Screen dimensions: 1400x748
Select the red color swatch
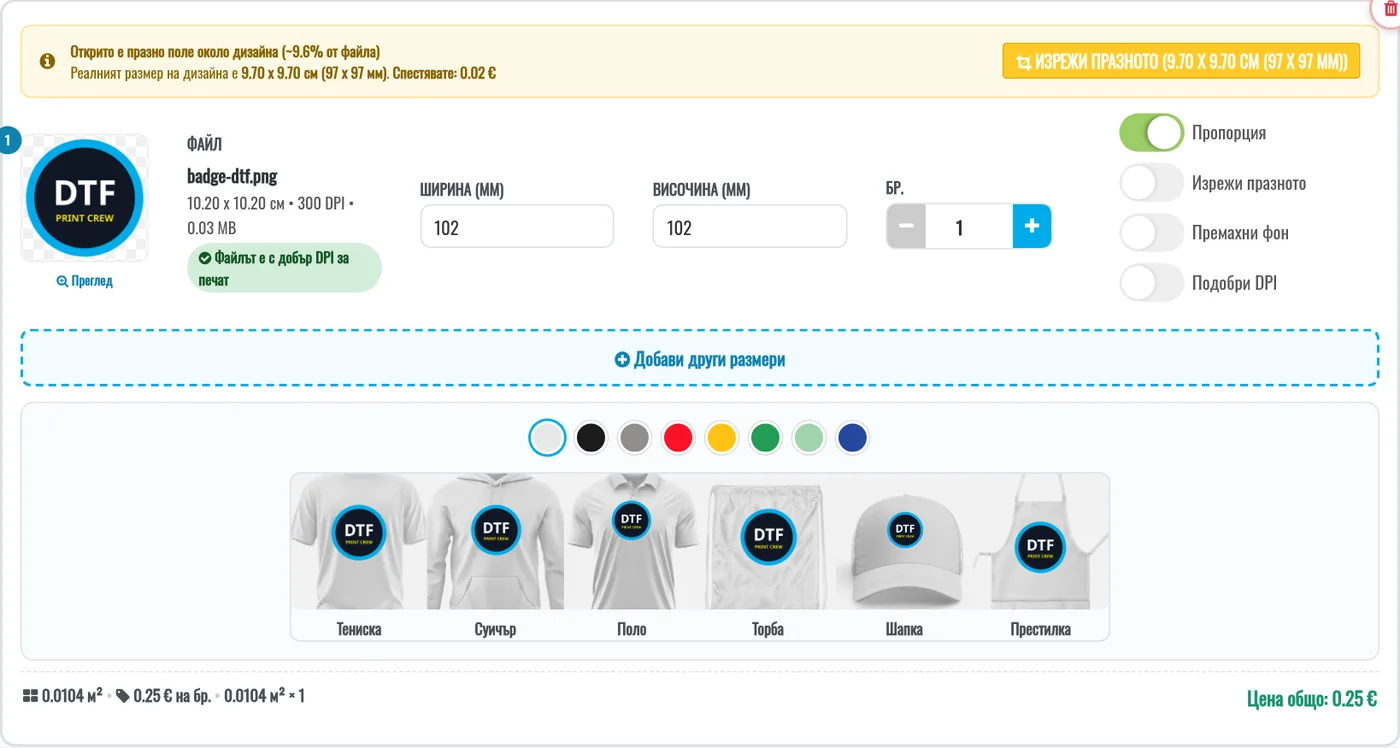678,438
